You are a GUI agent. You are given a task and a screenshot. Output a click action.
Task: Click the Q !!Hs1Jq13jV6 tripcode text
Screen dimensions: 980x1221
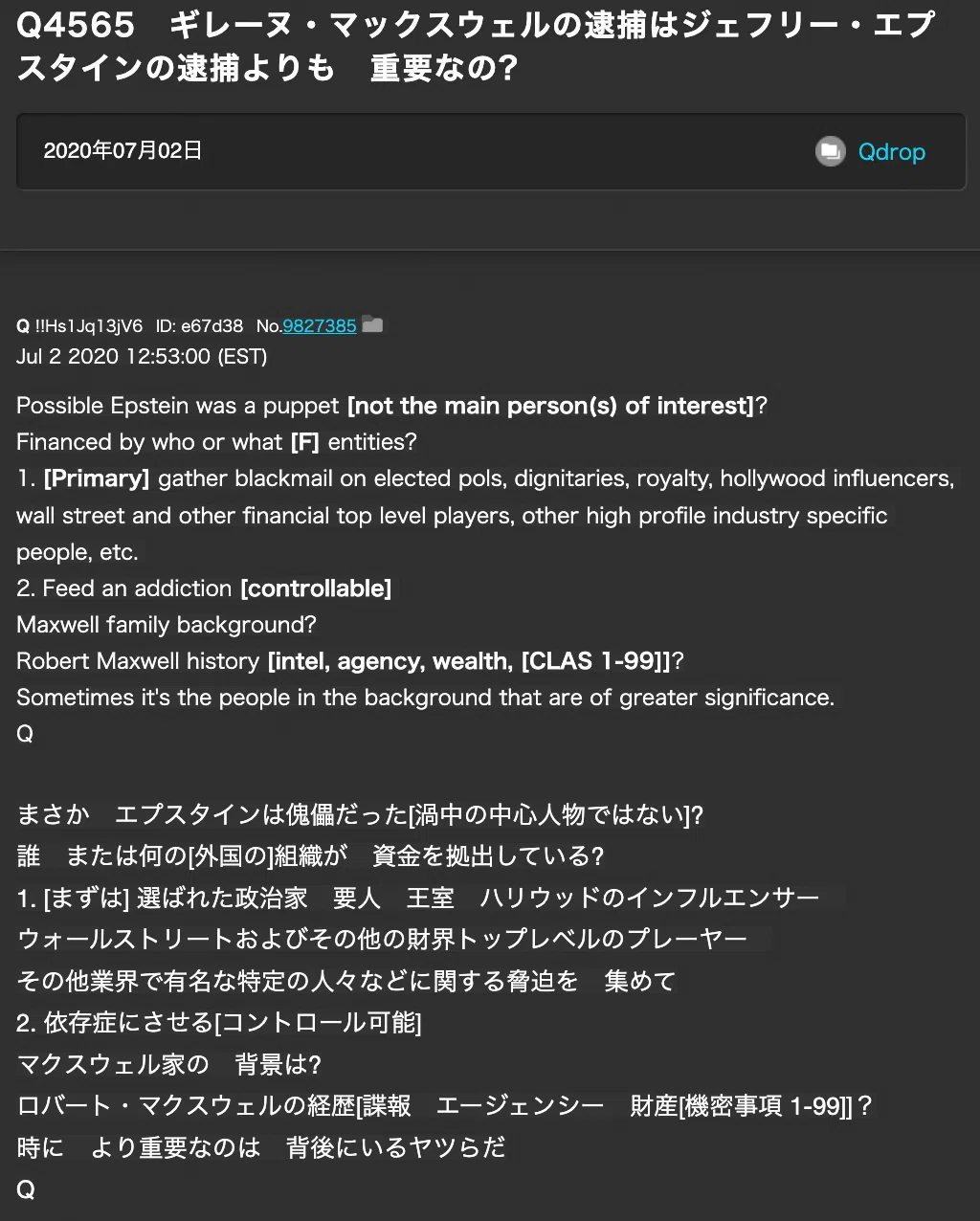(79, 326)
